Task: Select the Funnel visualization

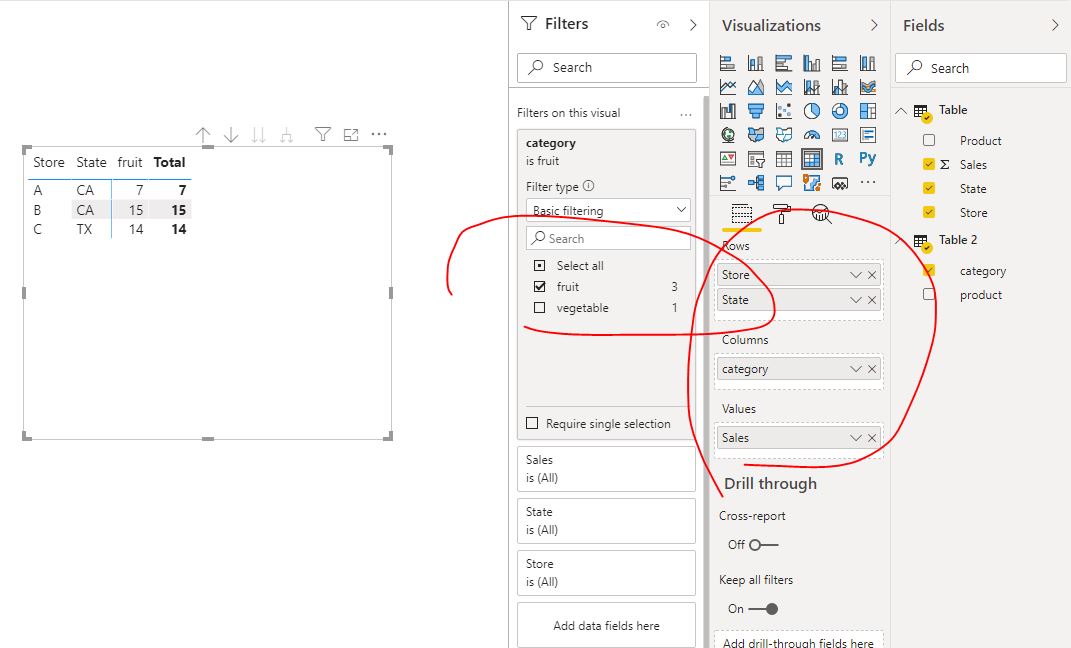Action: tap(755, 111)
